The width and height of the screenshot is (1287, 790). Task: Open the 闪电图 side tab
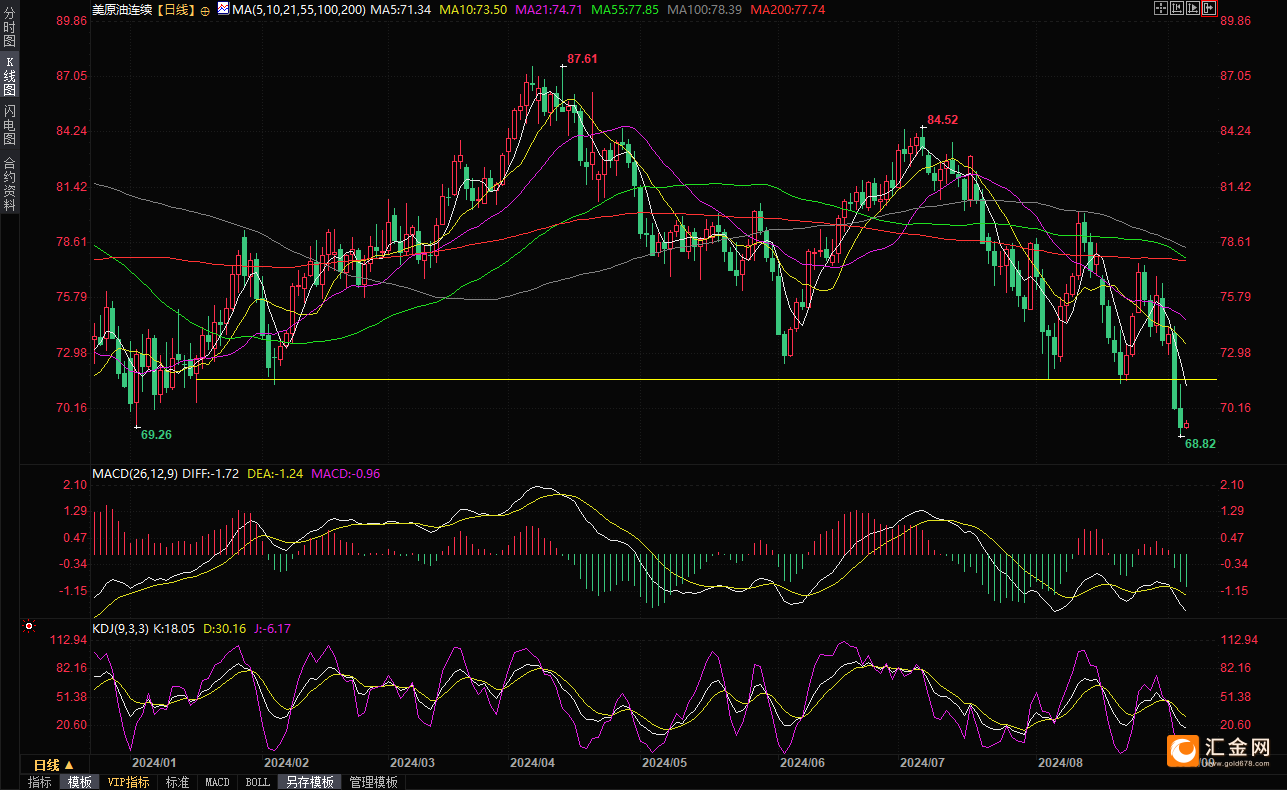[9, 124]
